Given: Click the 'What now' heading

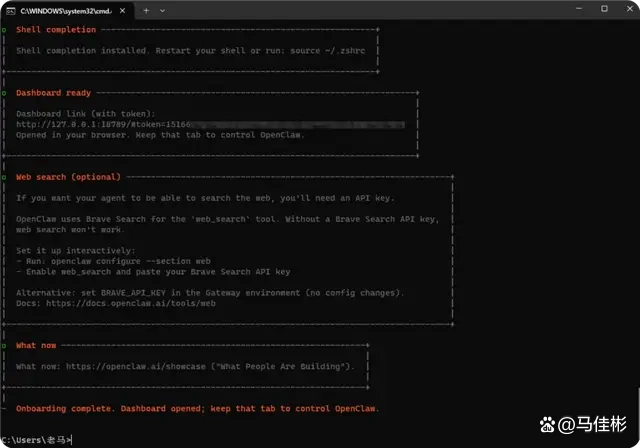Looking at the screenshot, I should 37,346.
